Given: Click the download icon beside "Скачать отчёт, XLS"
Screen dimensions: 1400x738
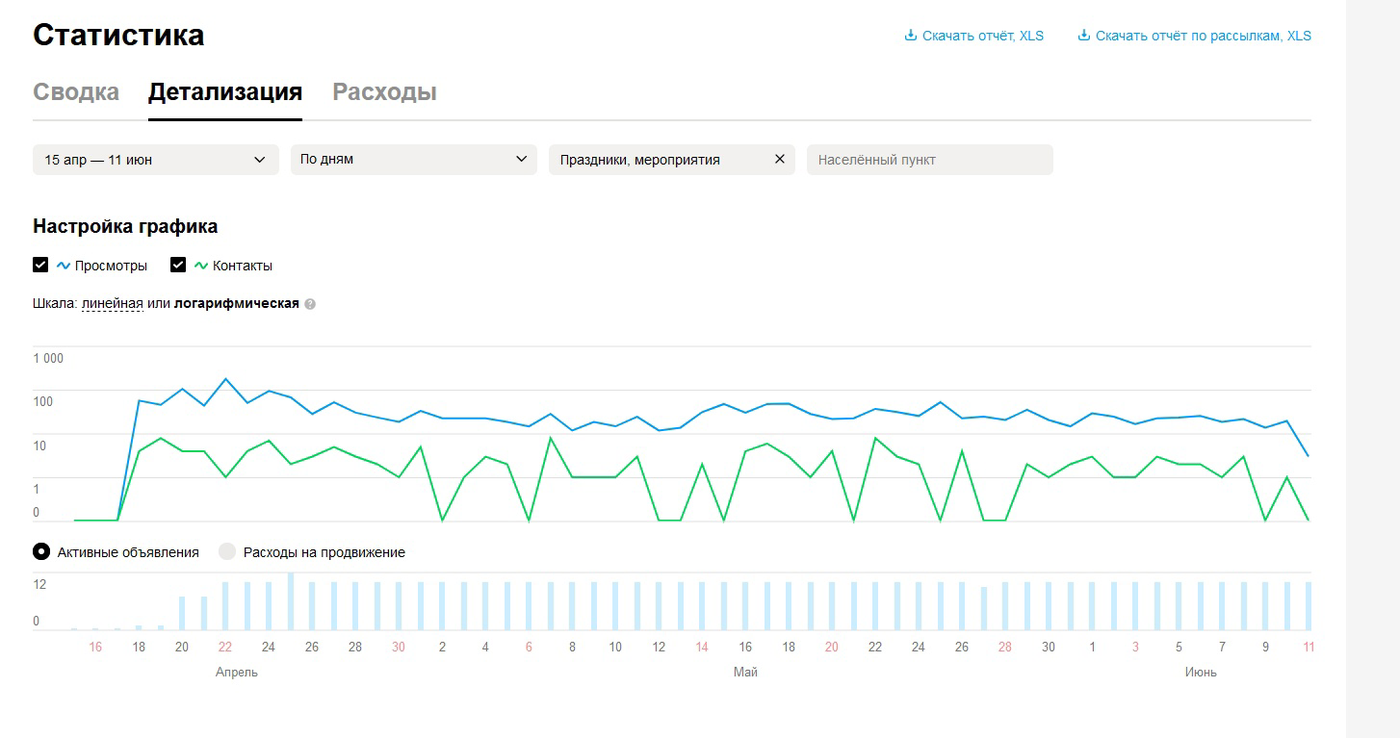Looking at the screenshot, I should [x=910, y=36].
